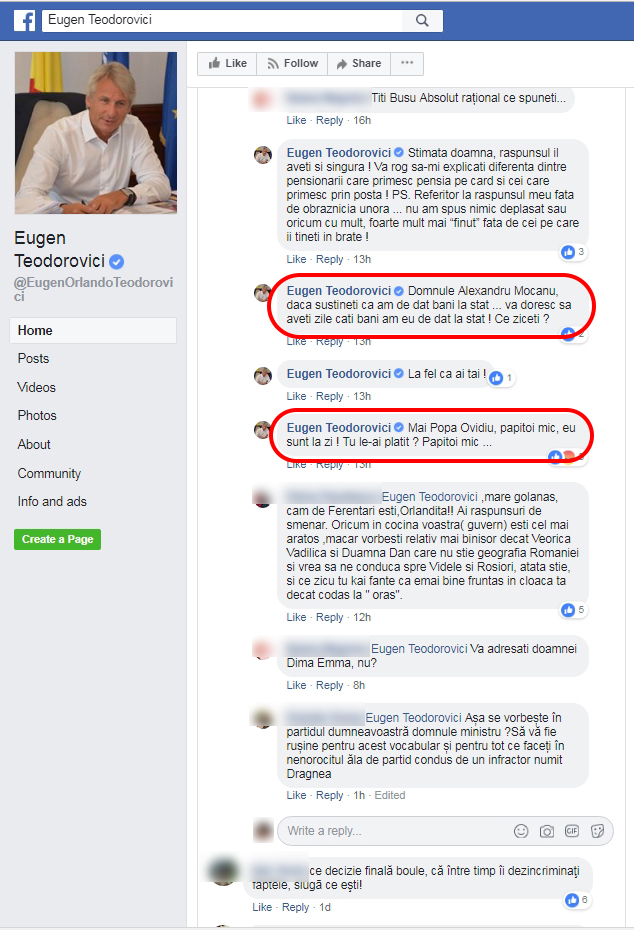Click the blue verified badge beside page name
This screenshot has height=930, width=634.
tap(117, 261)
